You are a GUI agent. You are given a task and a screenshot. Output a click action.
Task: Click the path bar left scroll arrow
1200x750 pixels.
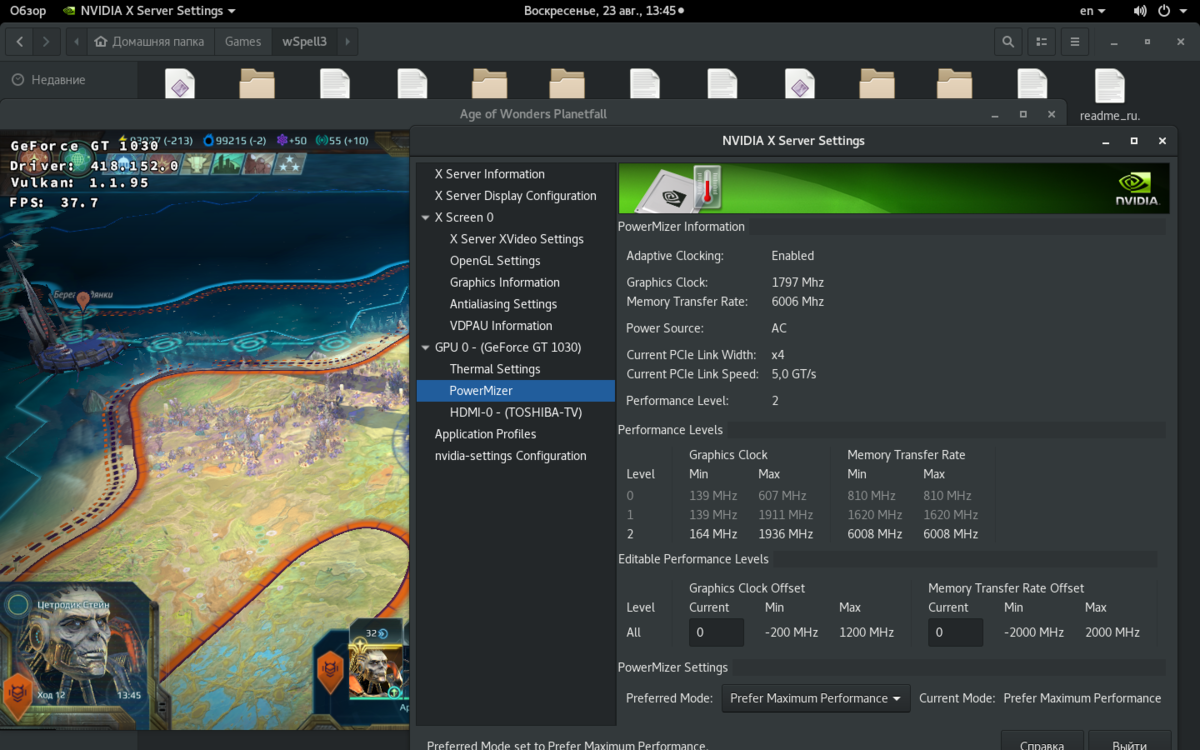77,42
